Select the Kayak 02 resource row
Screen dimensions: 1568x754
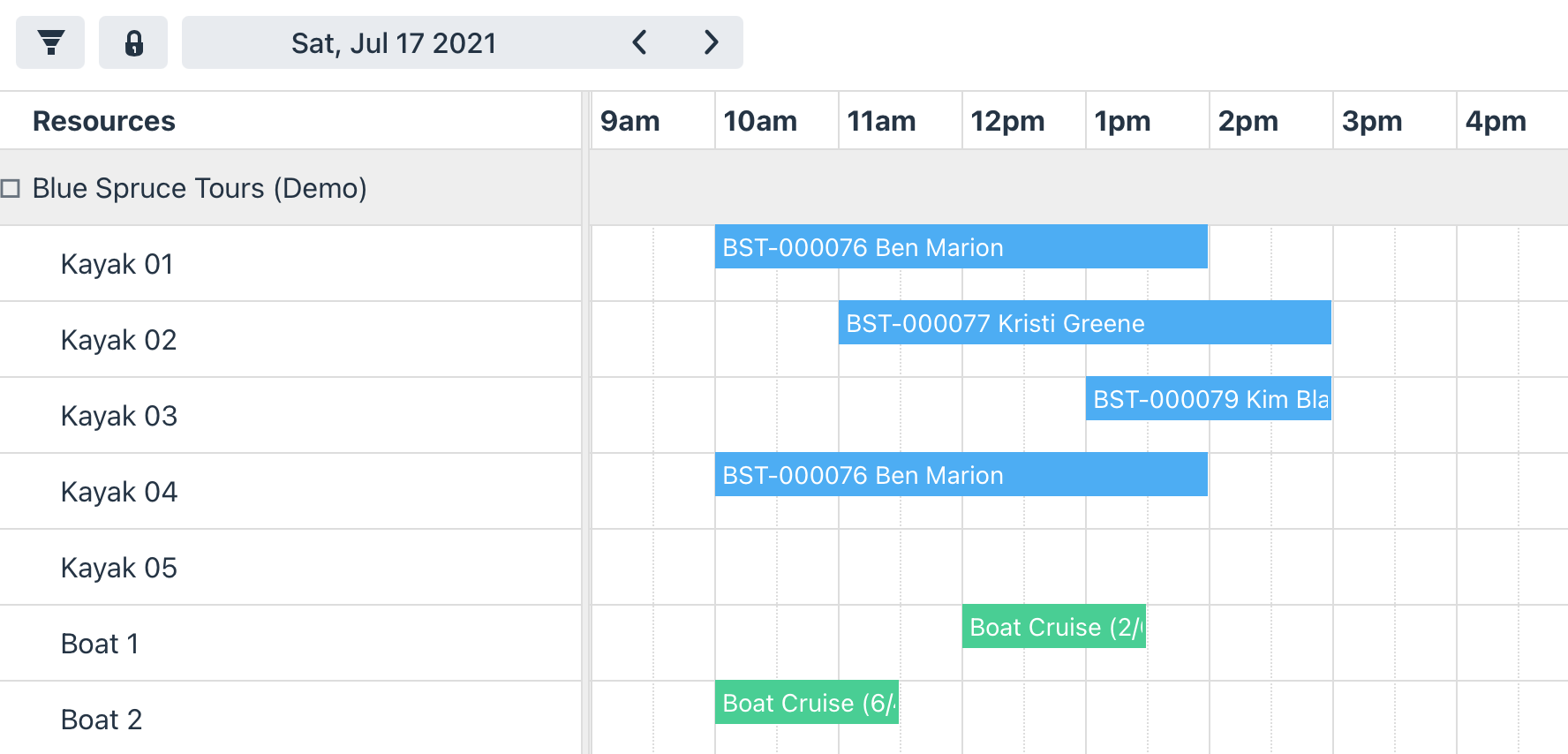click(290, 340)
